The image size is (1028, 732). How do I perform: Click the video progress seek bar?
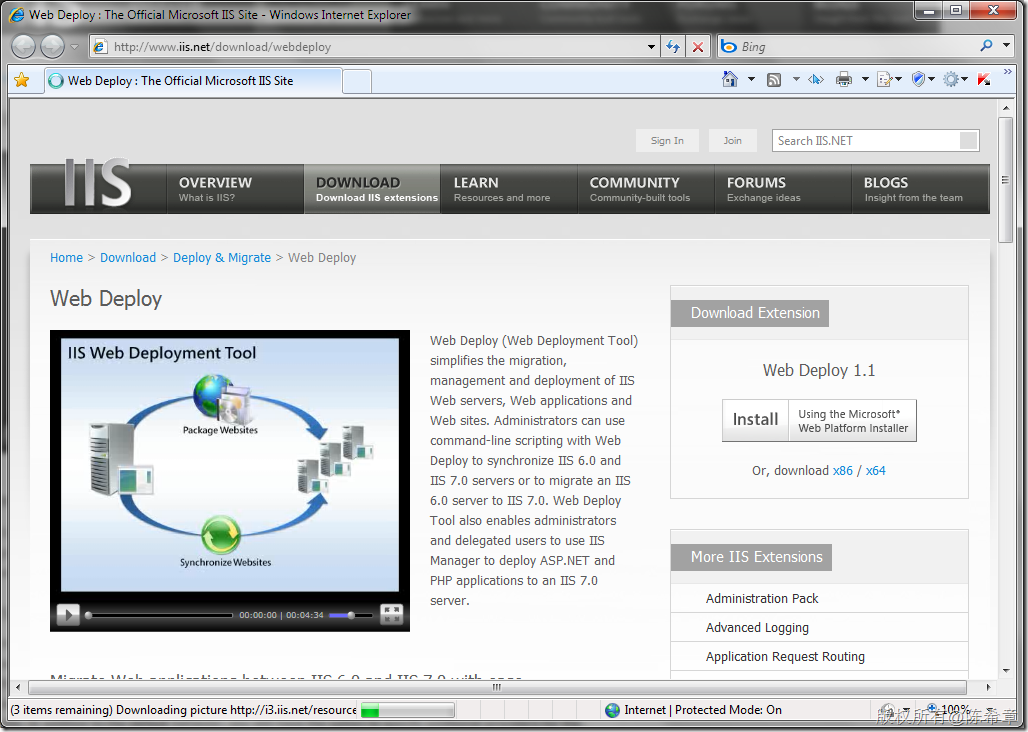tap(159, 615)
